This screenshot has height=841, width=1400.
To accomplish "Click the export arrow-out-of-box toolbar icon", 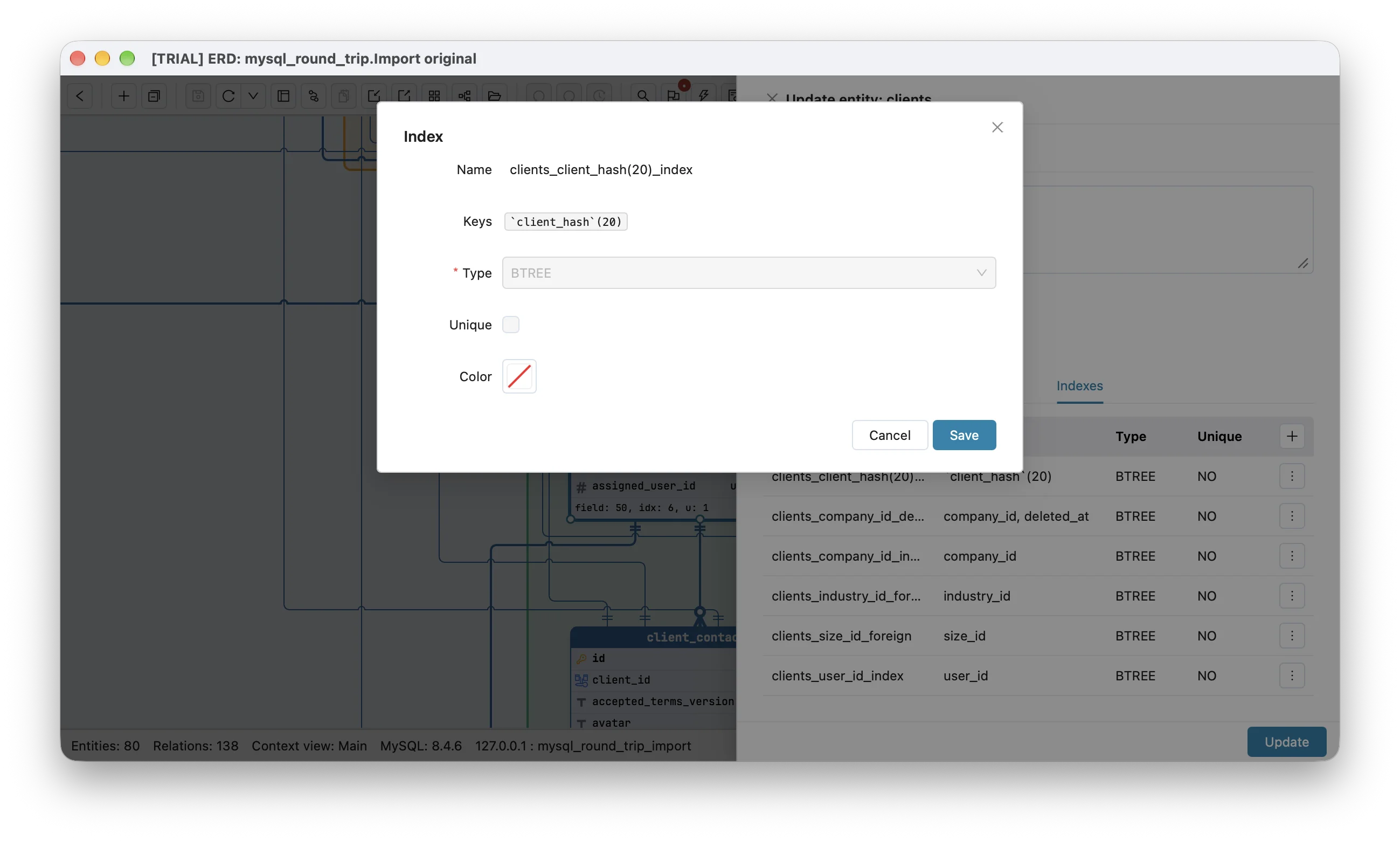I will [404, 96].
